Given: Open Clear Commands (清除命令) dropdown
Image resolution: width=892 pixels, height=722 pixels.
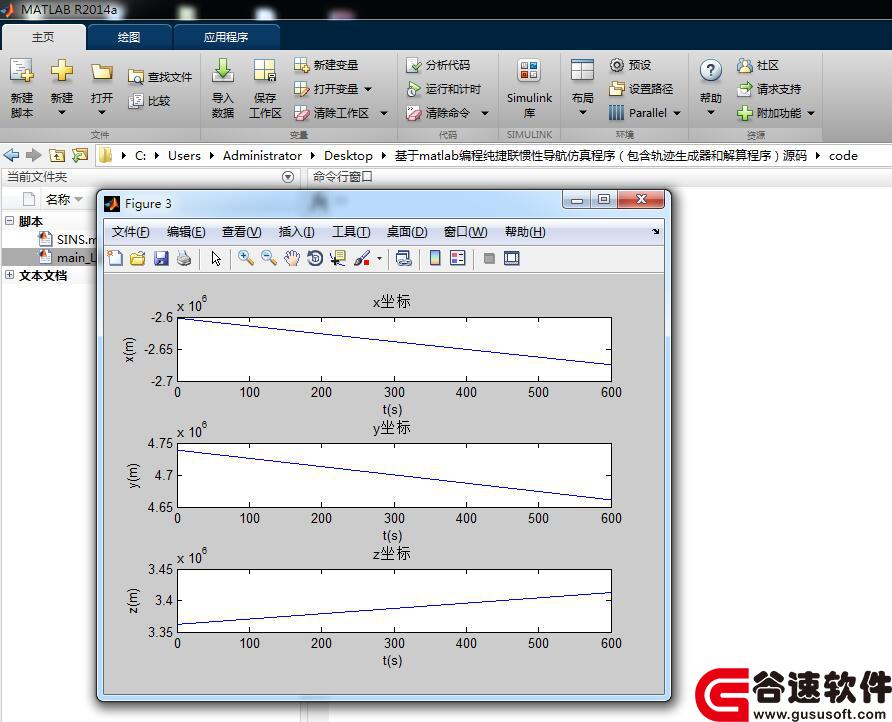Looking at the screenshot, I should (485, 113).
